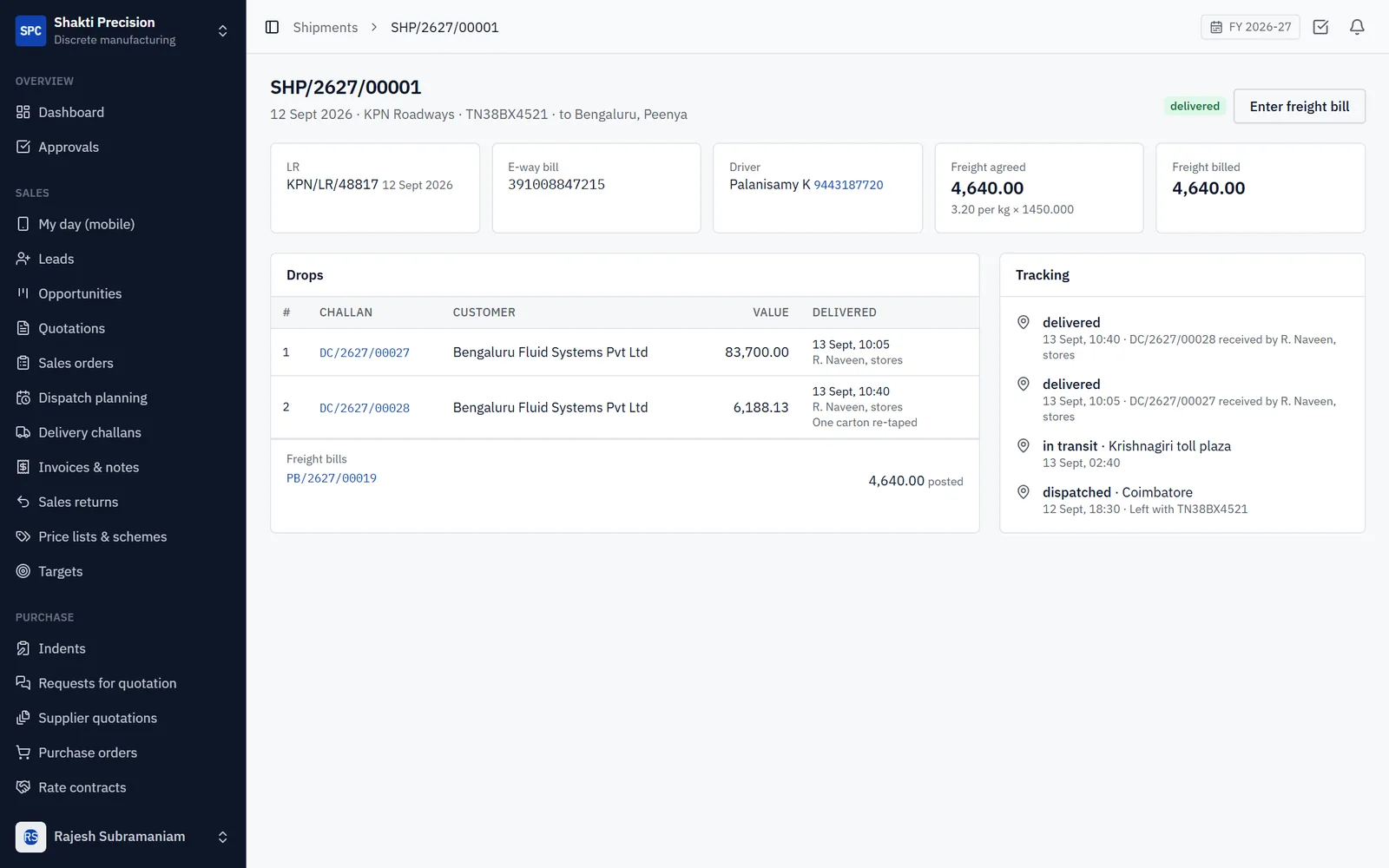Open the notifications bell

pos(1357,27)
